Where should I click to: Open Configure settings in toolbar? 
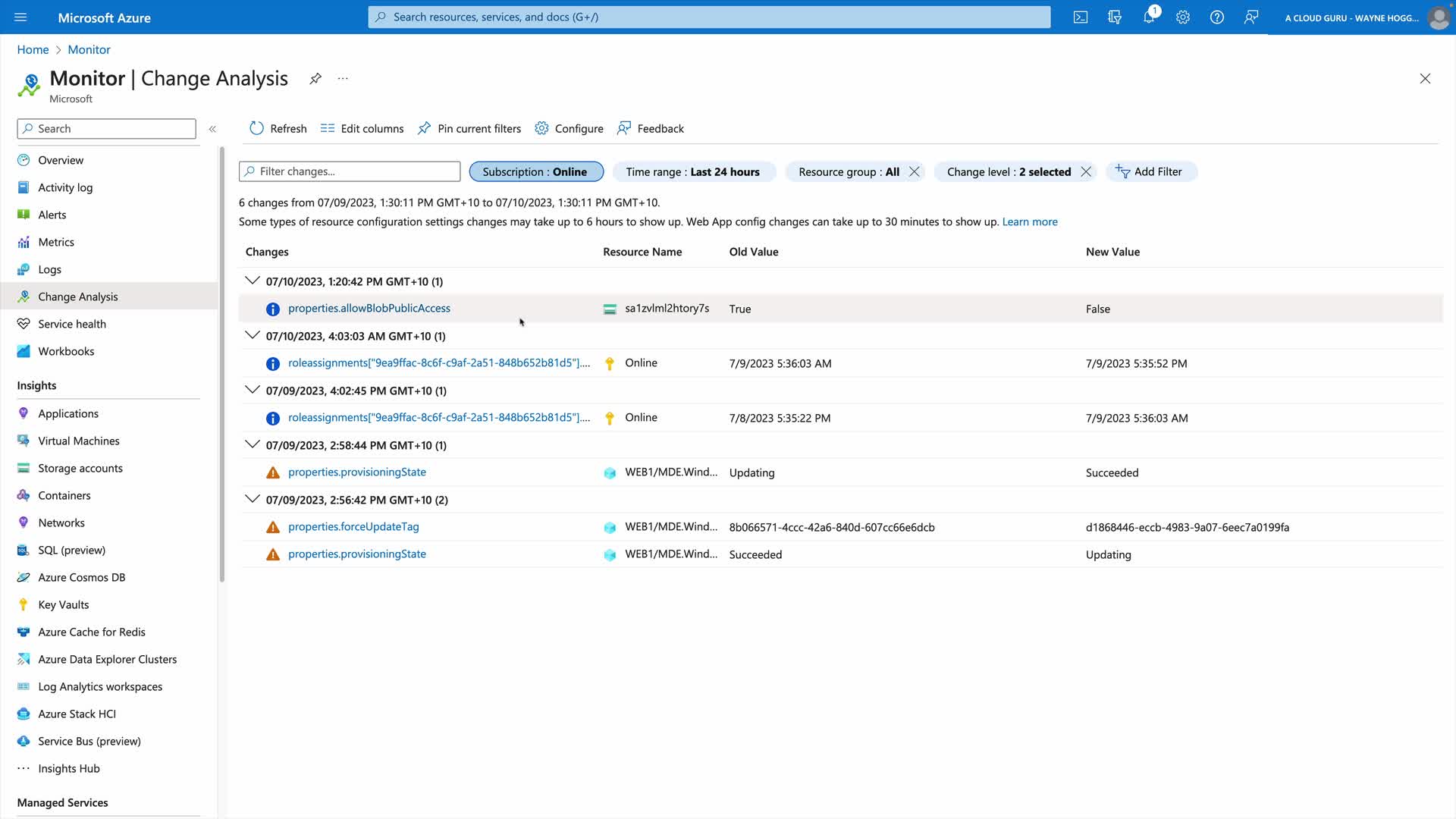(570, 129)
